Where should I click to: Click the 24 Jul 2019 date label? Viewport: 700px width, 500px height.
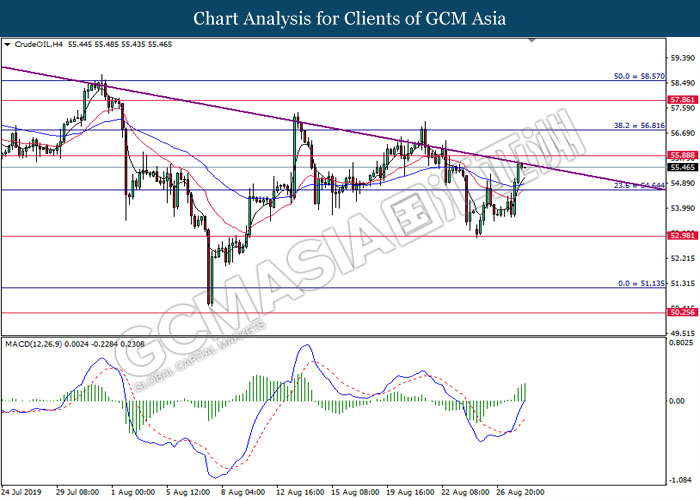[x=21, y=492]
